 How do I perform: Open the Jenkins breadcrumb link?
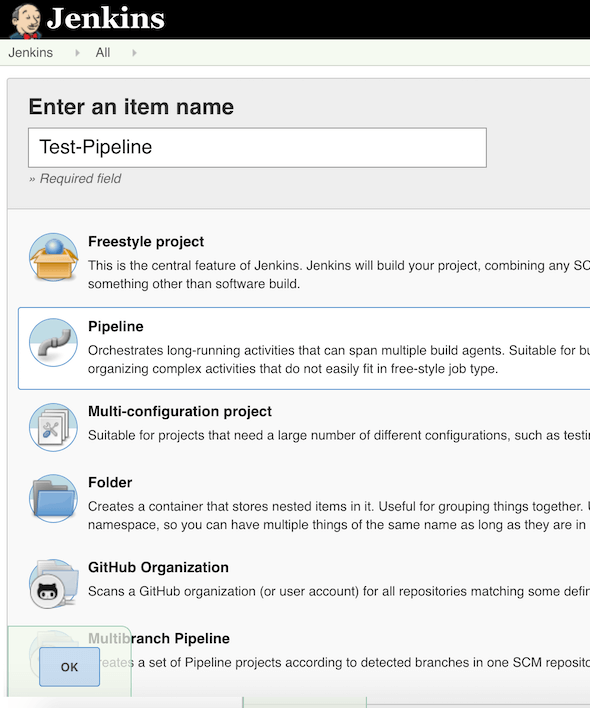click(x=31, y=53)
